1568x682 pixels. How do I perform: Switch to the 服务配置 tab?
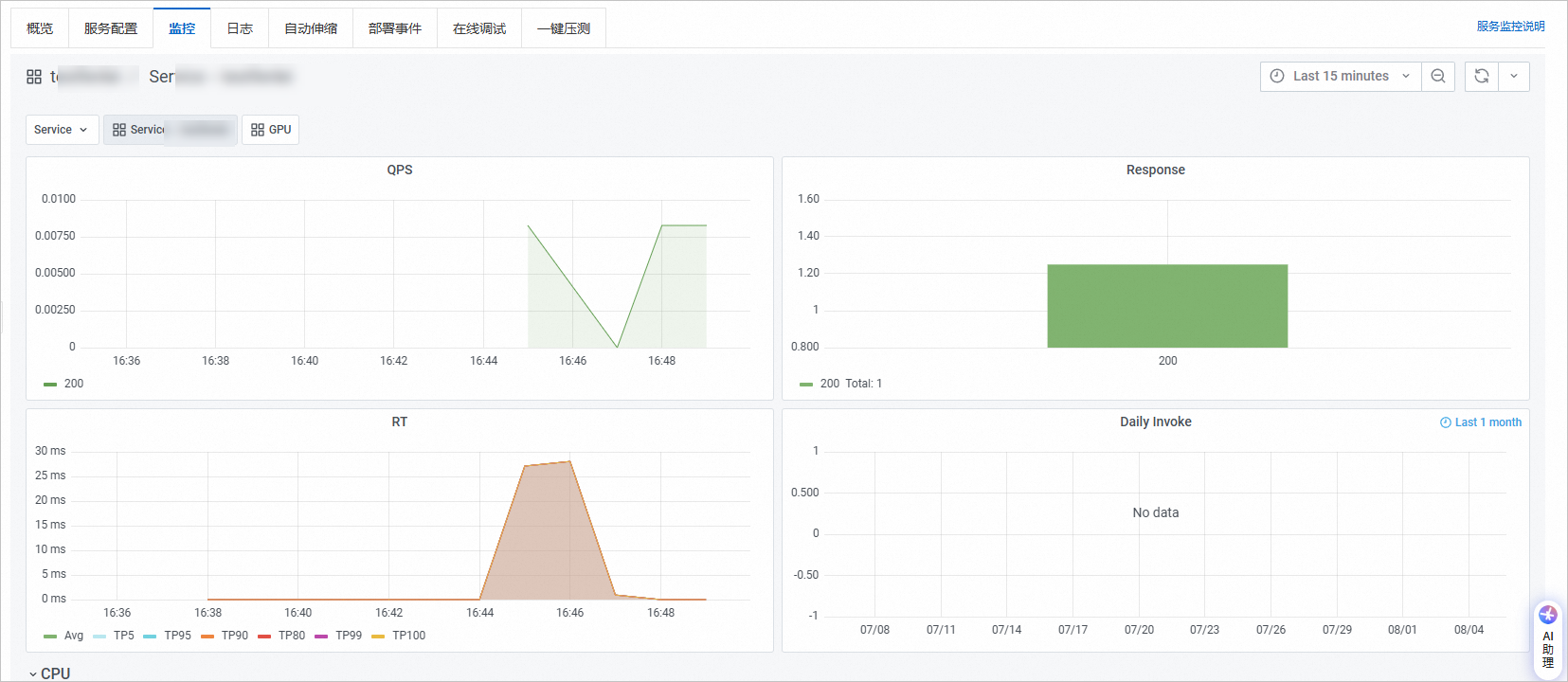point(111,28)
